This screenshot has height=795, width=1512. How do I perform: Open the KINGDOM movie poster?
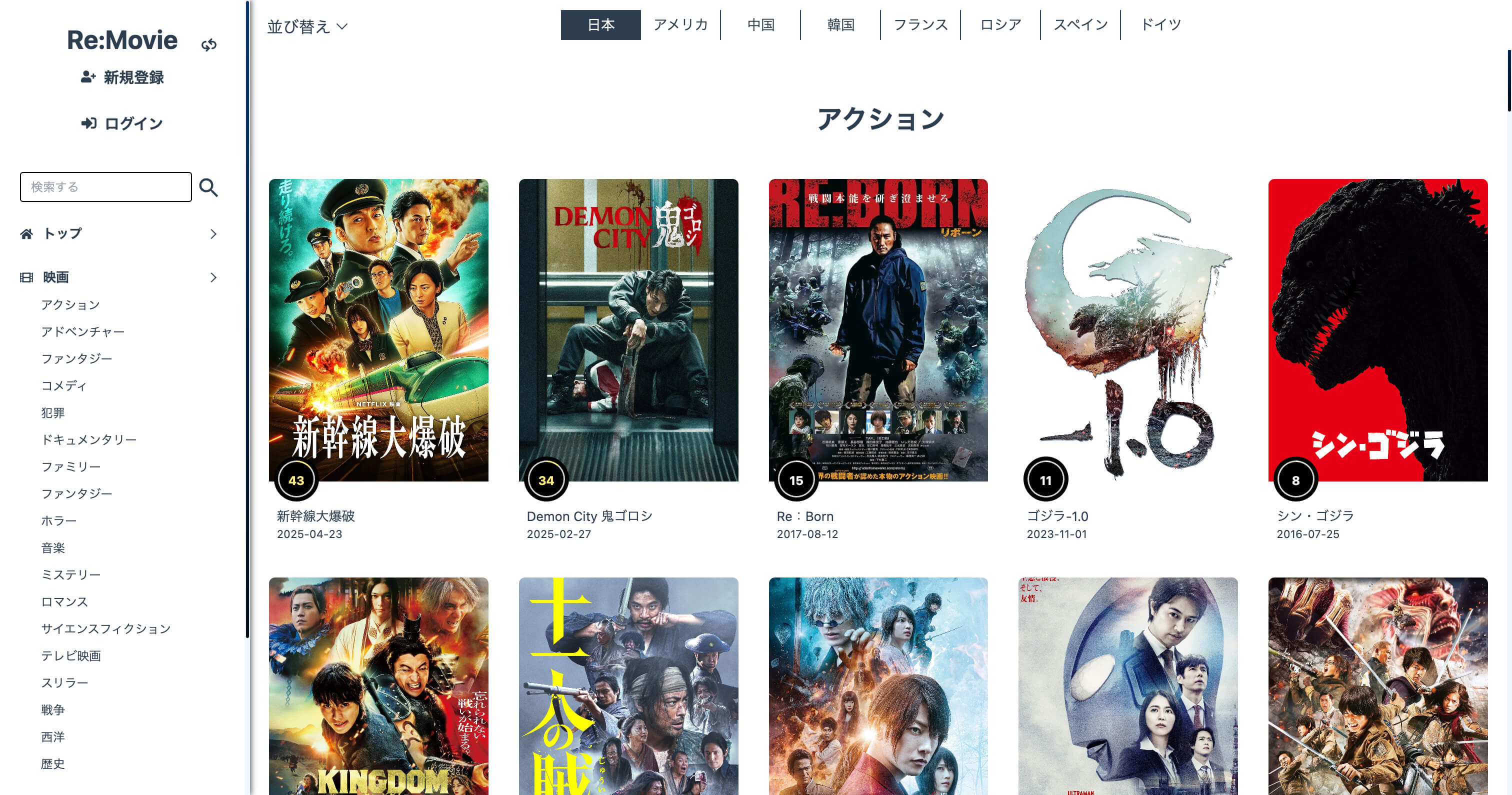378,686
